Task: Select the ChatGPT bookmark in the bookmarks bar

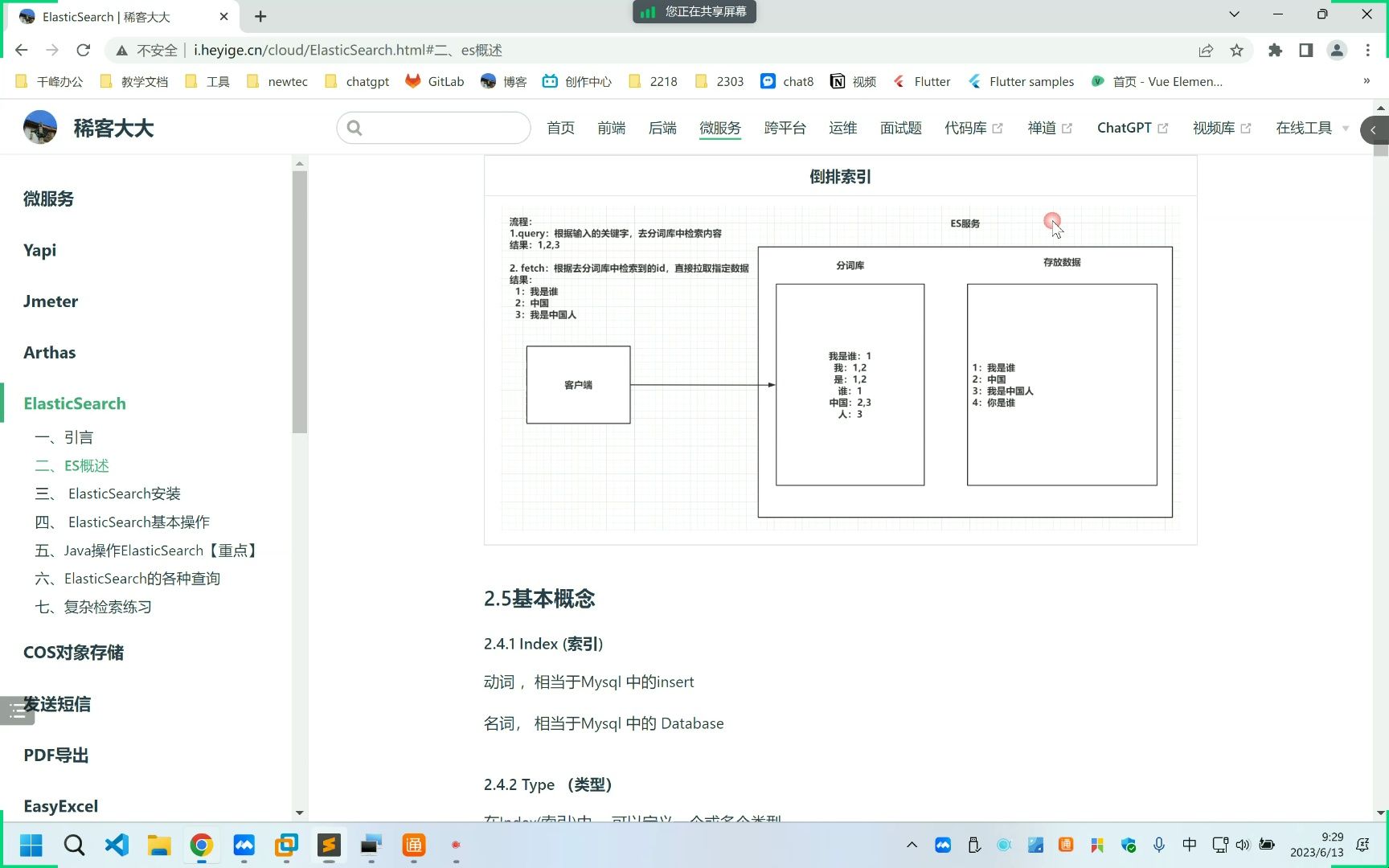Action: click(356, 81)
